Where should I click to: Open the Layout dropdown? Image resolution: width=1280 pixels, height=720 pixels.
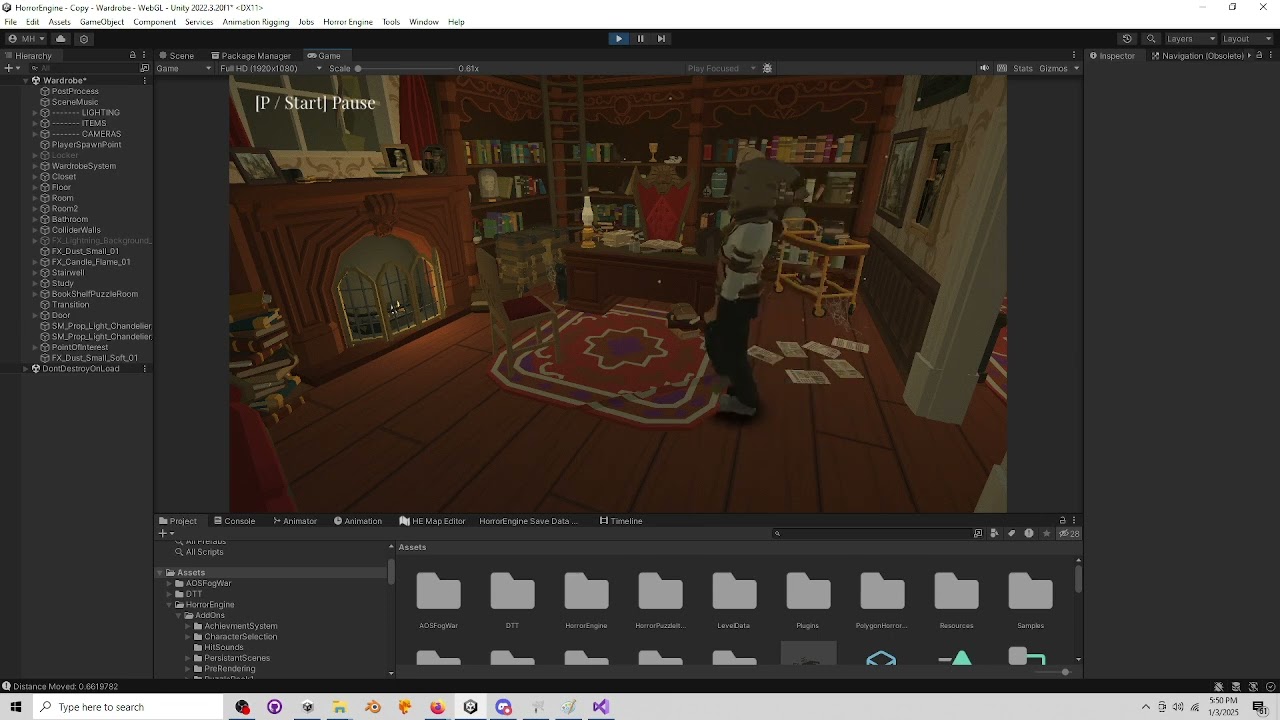pyautogui.click(x=1247, y=39)
